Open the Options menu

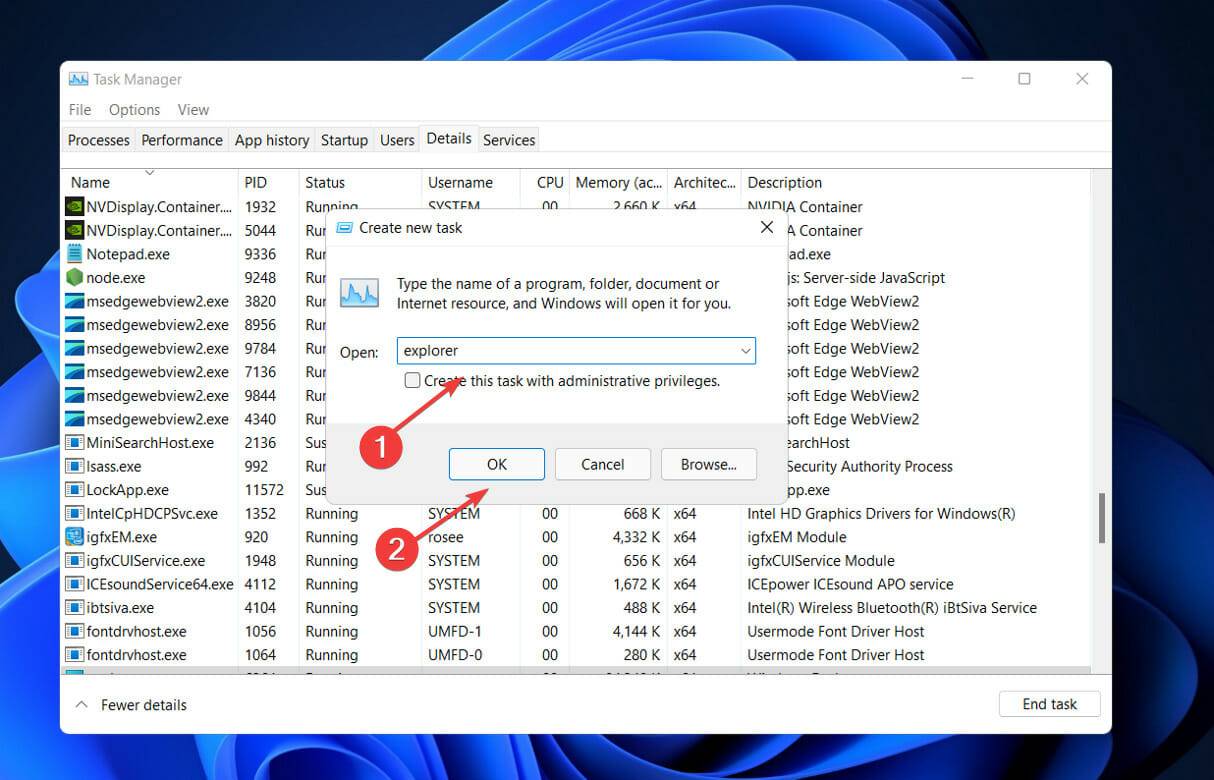point(134,109)
